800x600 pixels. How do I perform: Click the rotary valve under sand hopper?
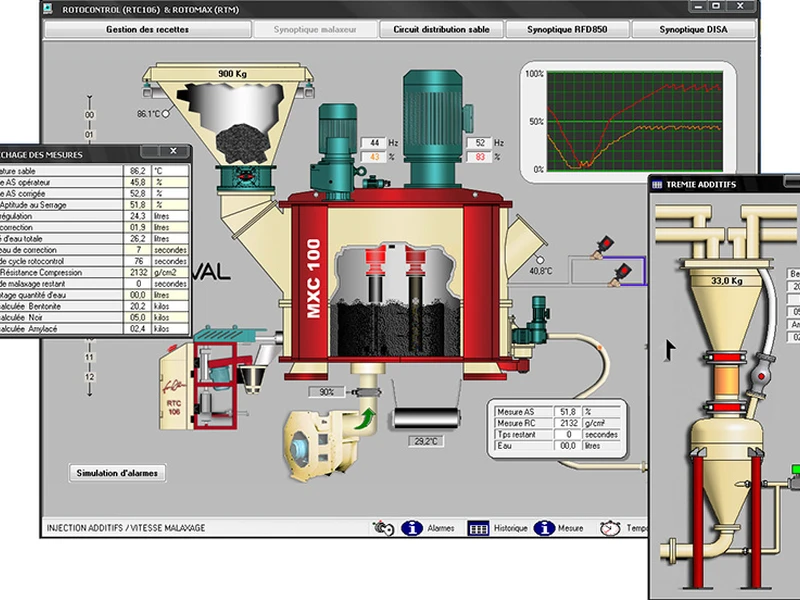click(x=246, y=178)
